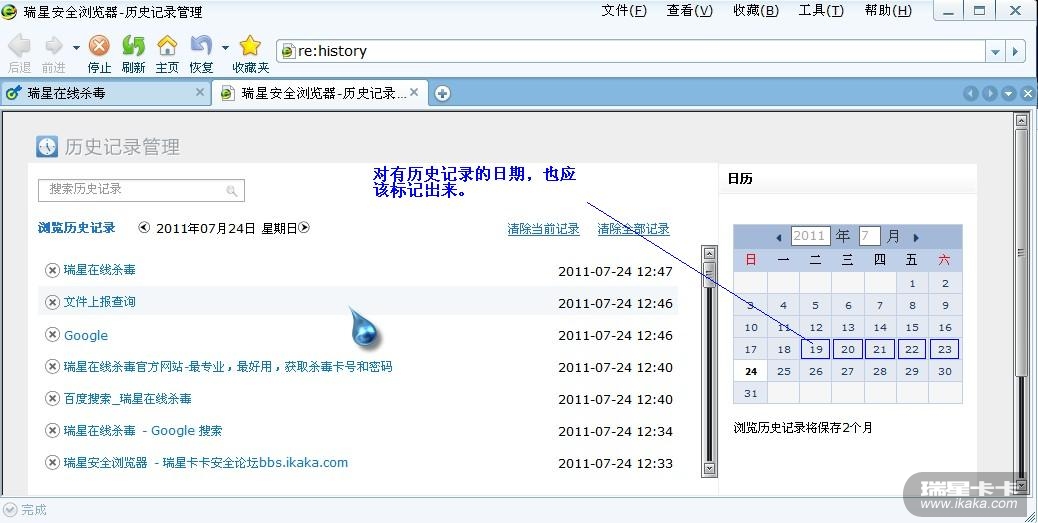Screen dimensions: 1038x523
Task: Open the 工具(T) menu
Action: 821,11
